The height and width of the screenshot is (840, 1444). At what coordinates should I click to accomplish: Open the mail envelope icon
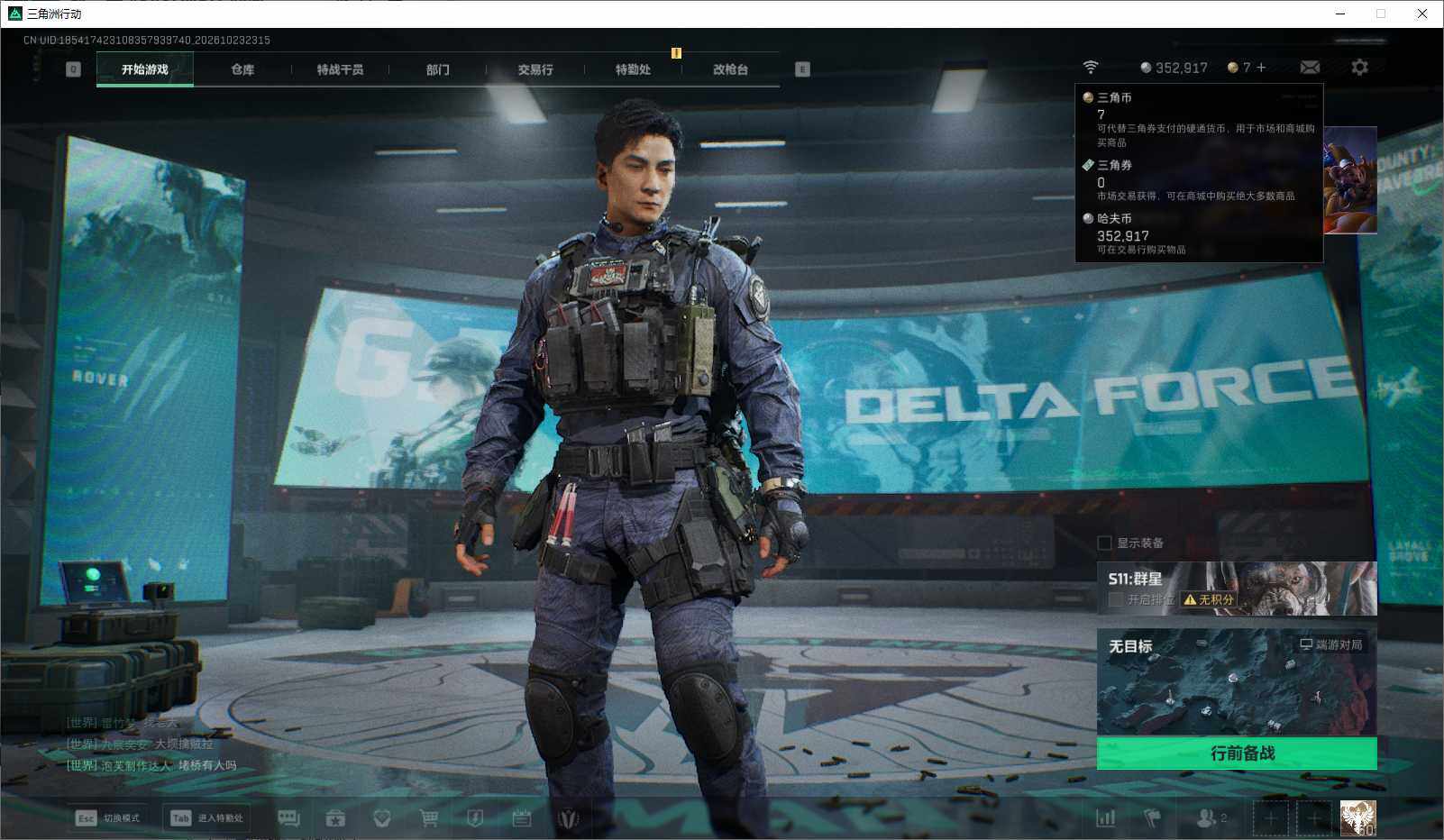1310,68
